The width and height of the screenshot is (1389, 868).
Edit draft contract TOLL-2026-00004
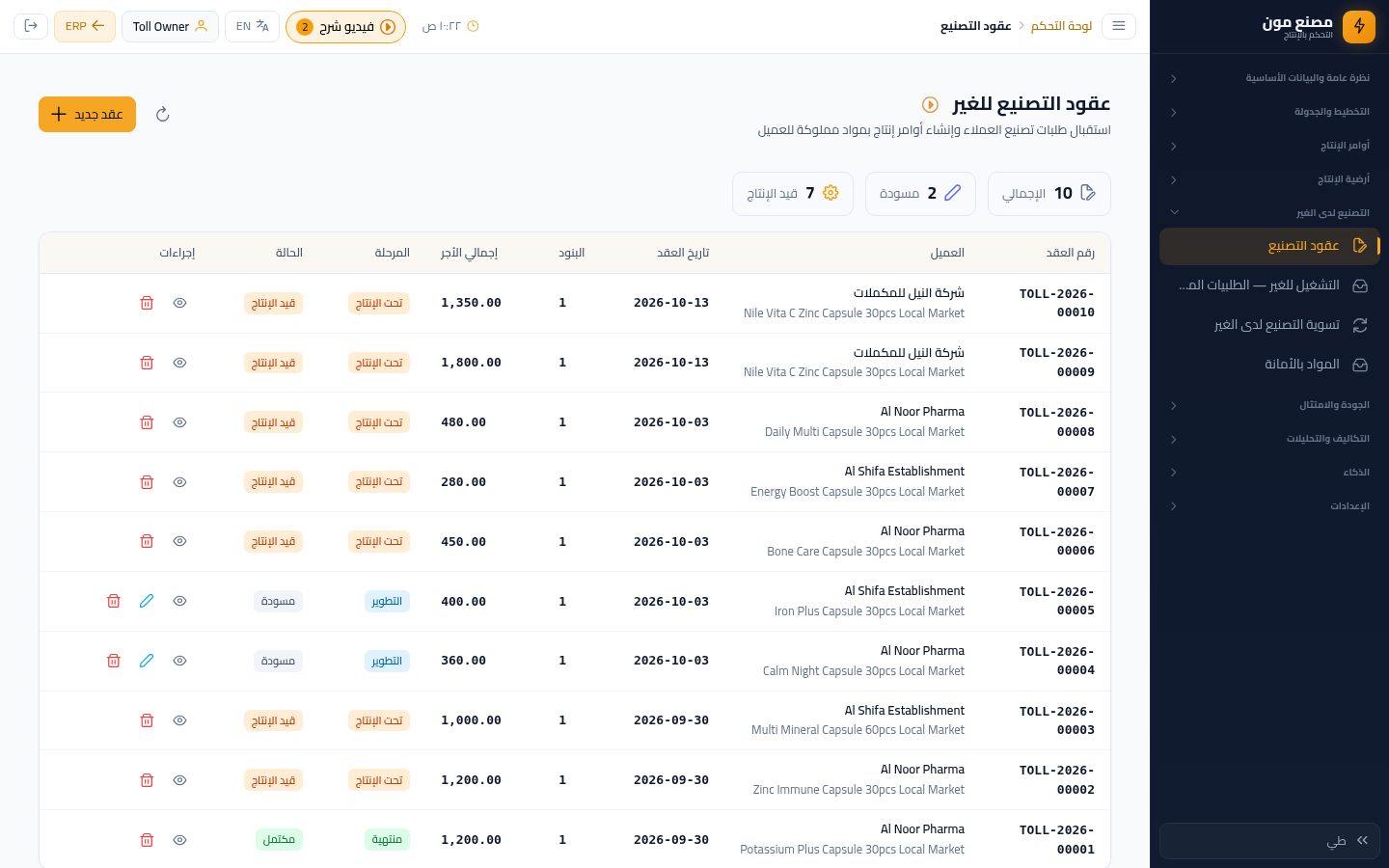pyautogui.click(x=147, y=661)
